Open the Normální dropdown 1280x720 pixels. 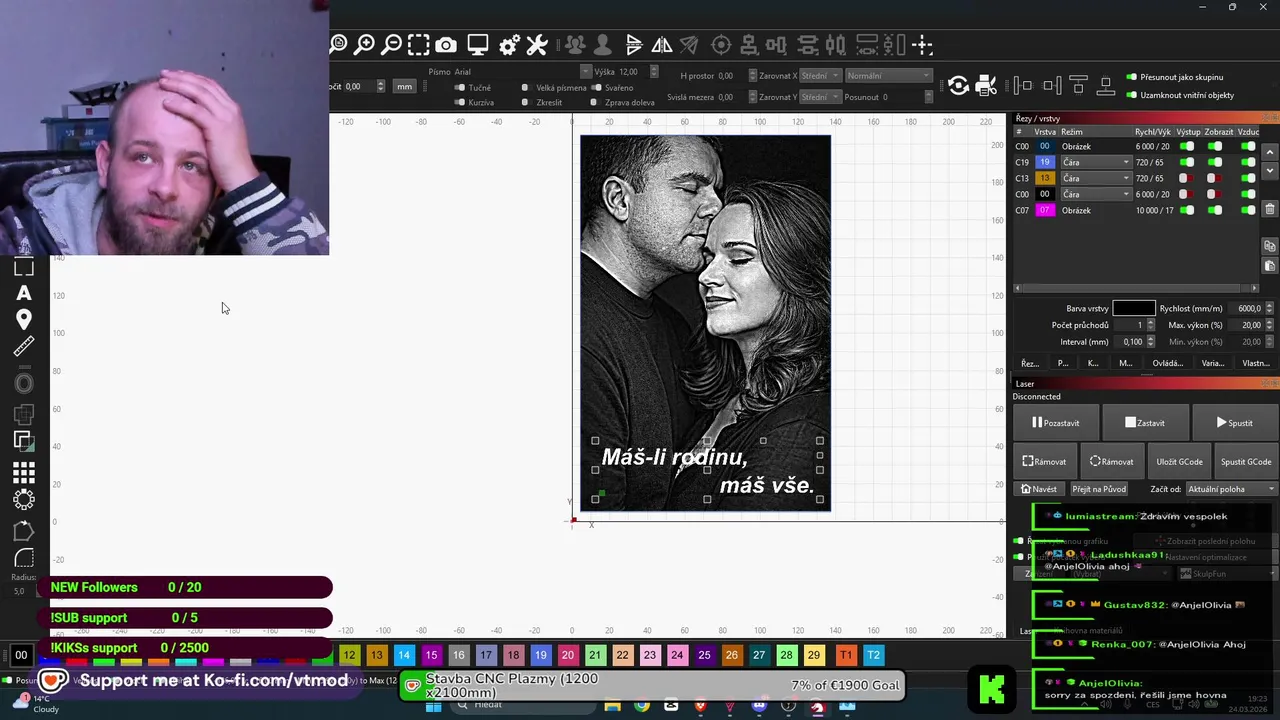(x=888, y=76)
